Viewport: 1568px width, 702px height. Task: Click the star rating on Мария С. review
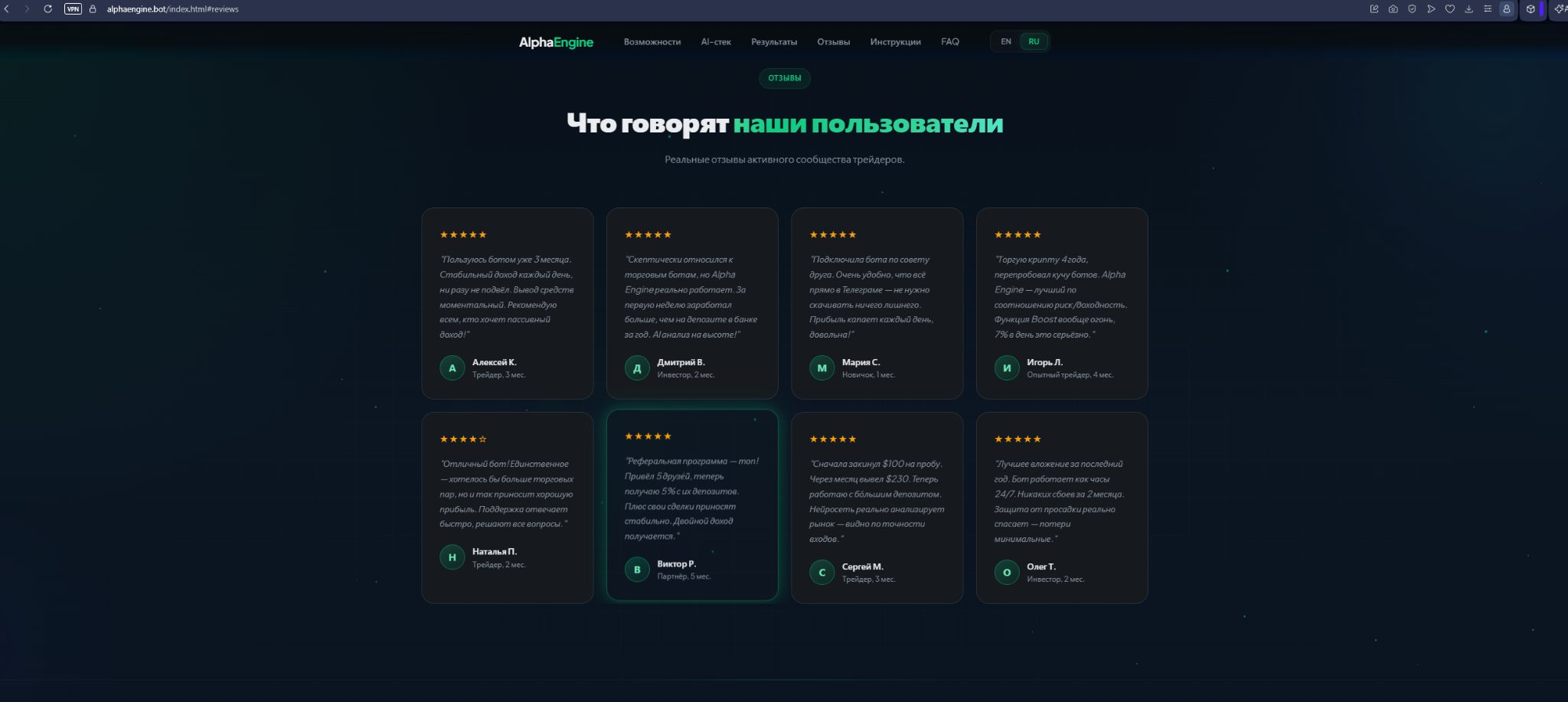tap(833, 234)
